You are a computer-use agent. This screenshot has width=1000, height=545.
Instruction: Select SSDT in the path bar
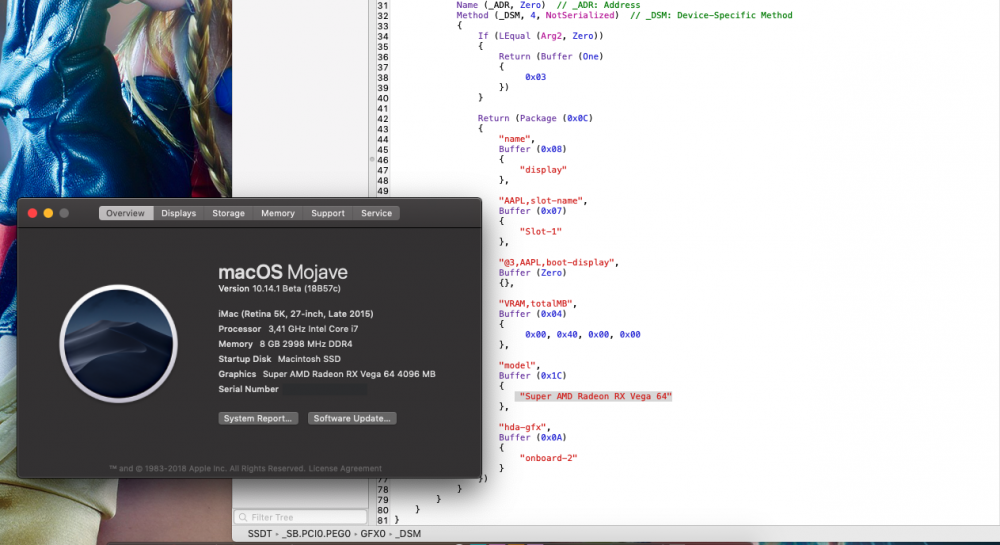tap(260, 534)
